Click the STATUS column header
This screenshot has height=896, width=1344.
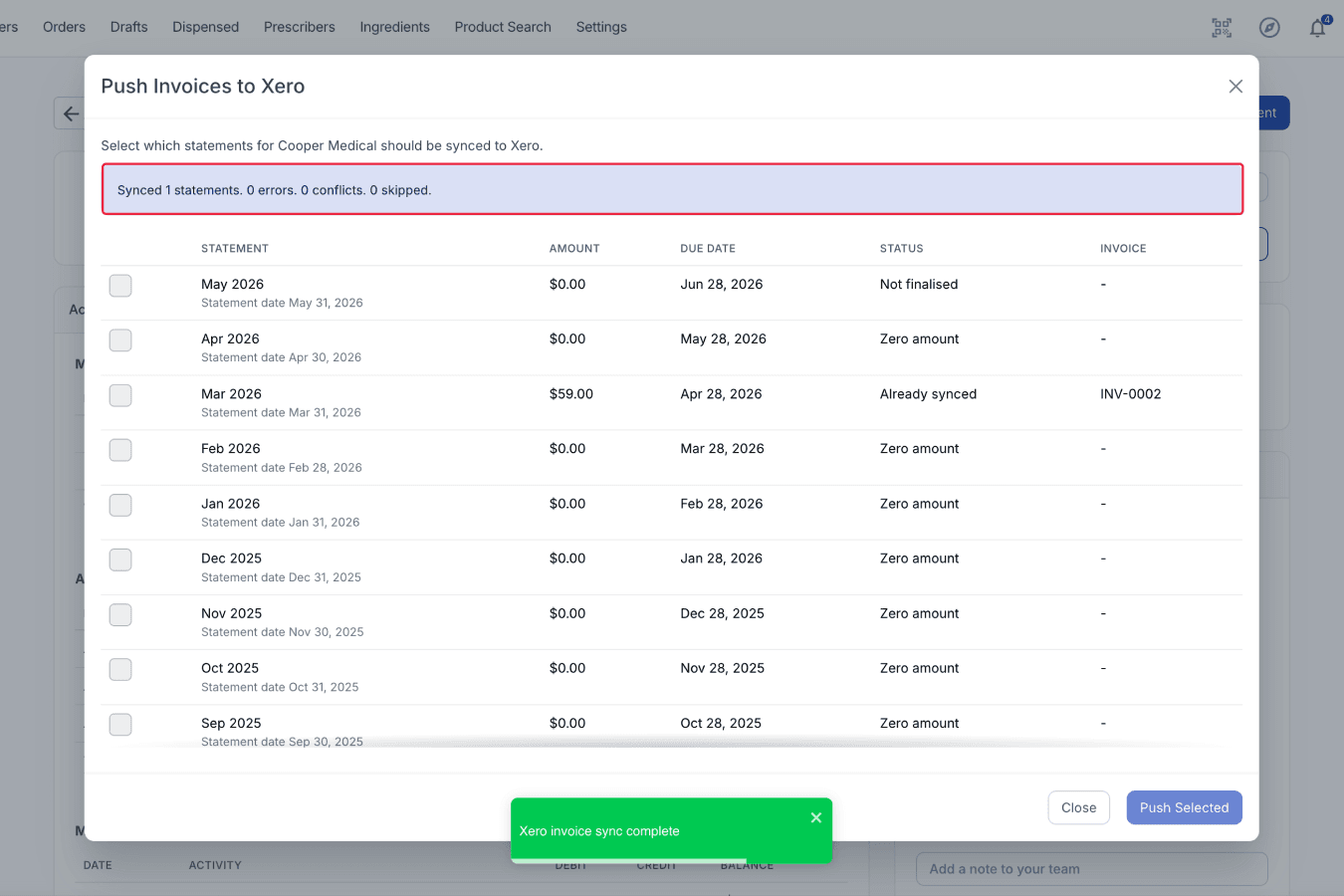(901, 249)
